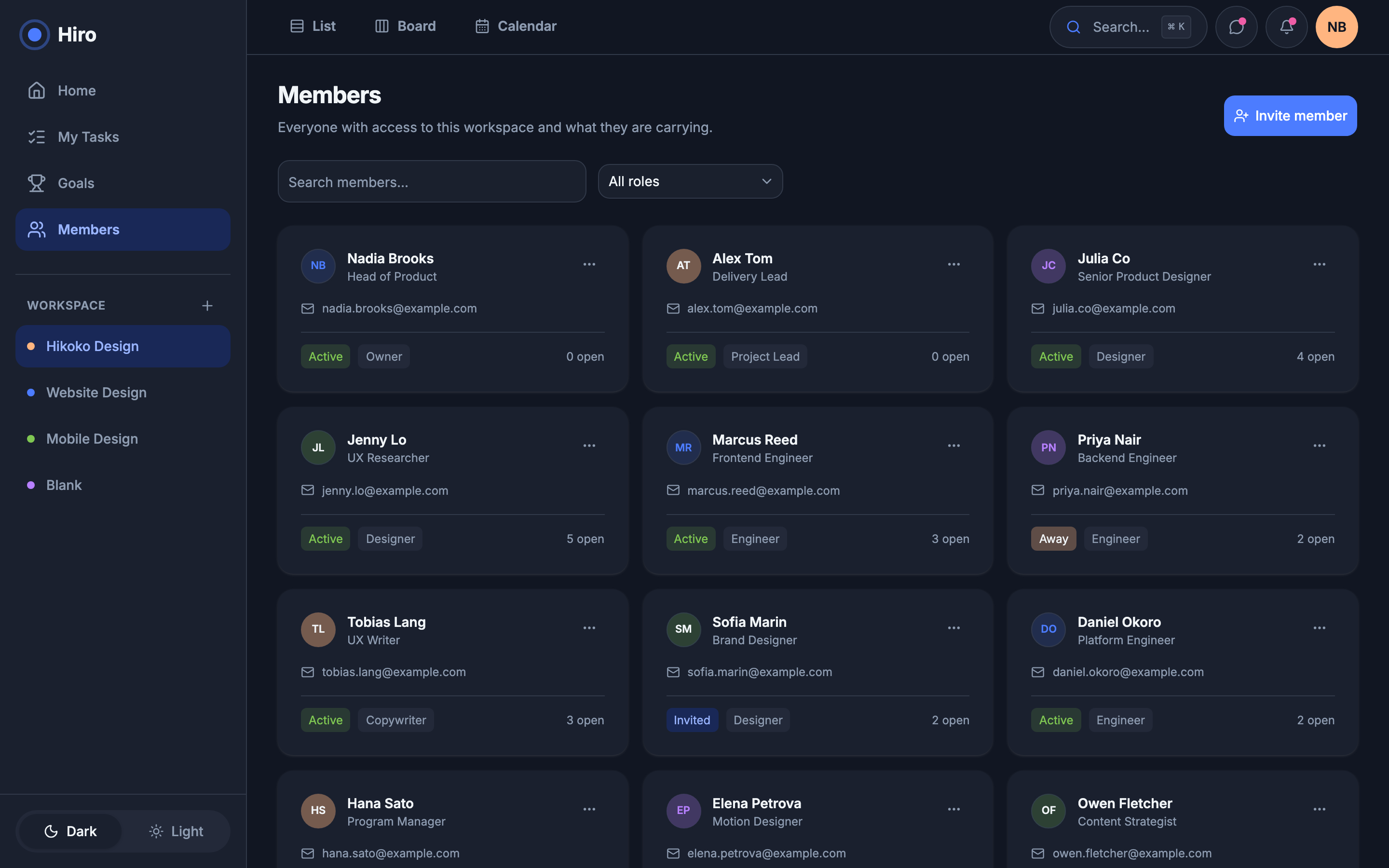Open Members in sidebar
The width and height of the screenshot is (1389, 868).
tap(123, 230)
